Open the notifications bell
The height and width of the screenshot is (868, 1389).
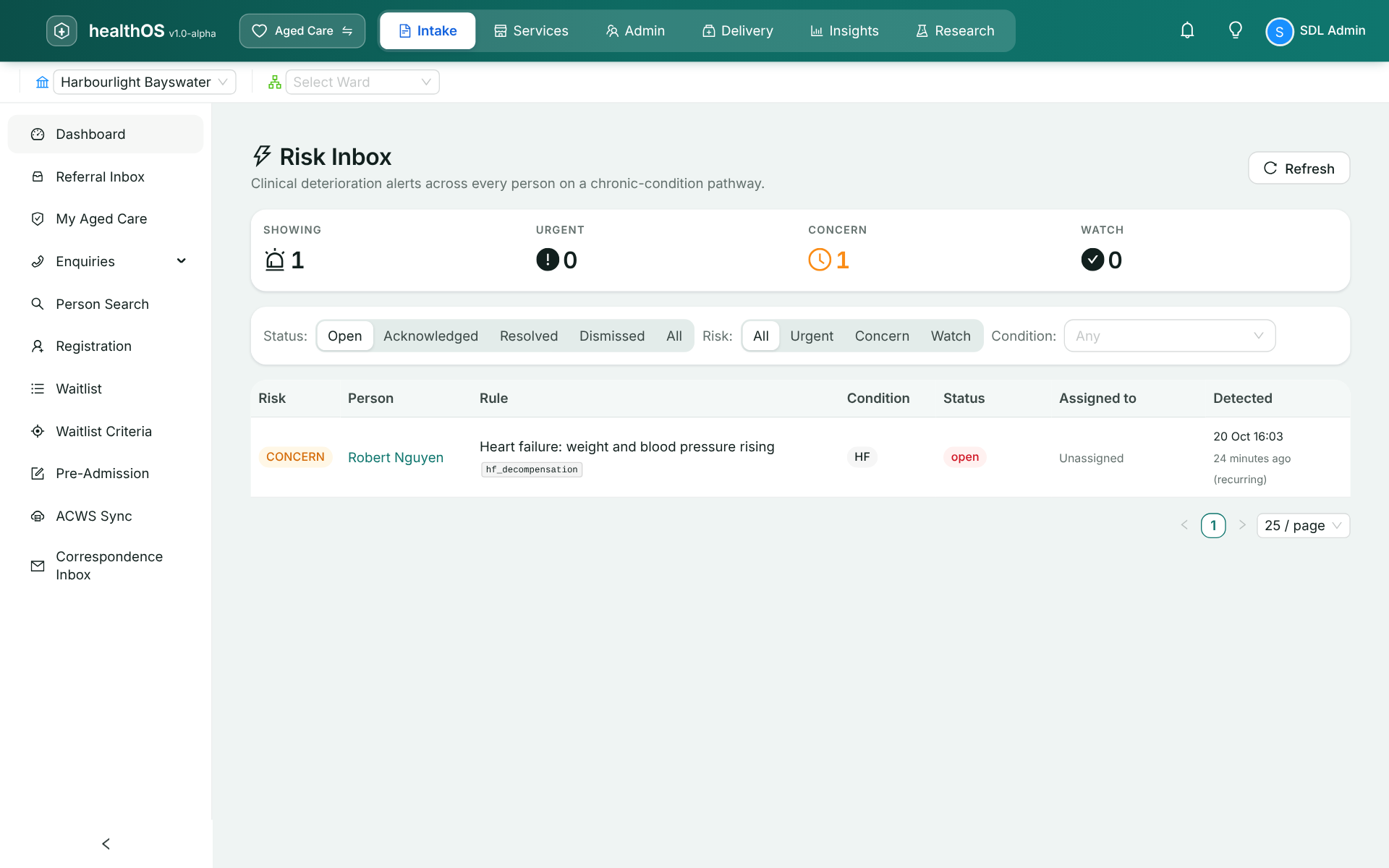[x=1187, y=30]
